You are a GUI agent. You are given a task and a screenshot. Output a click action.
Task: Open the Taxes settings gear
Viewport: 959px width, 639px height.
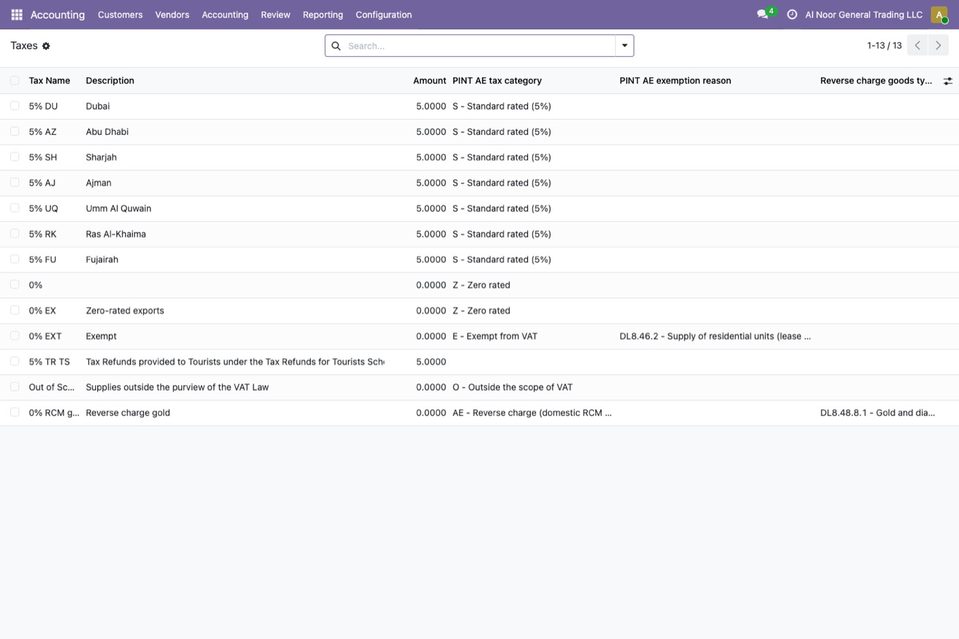click(46, 46)
